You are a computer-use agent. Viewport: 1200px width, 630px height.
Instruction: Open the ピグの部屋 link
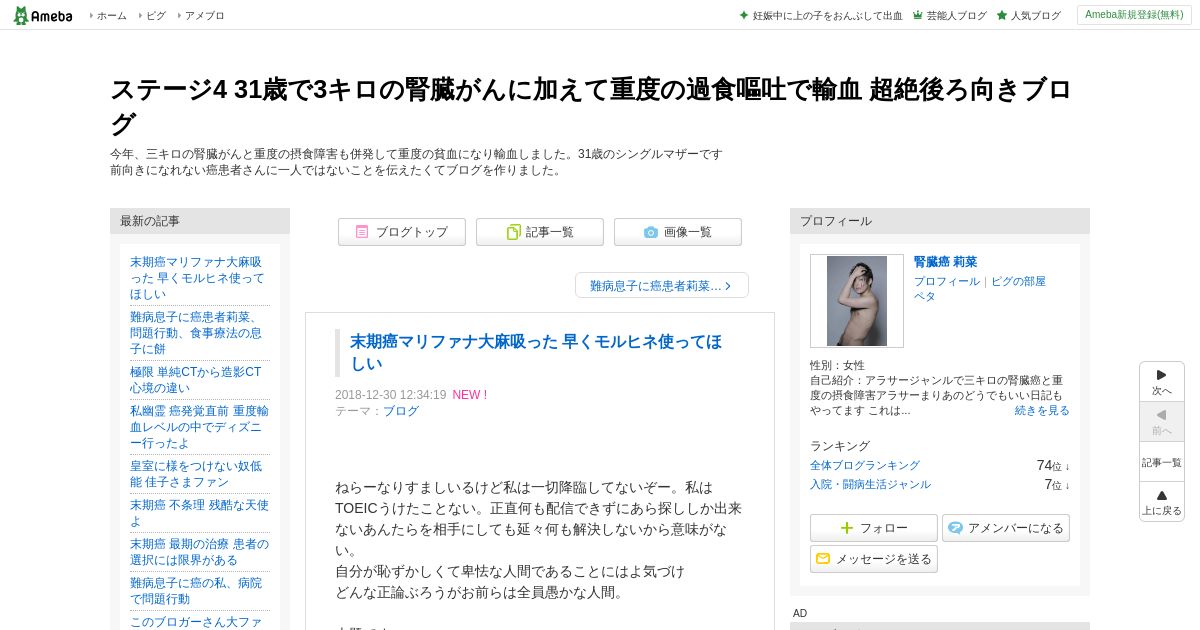[x=1018, y=282]
